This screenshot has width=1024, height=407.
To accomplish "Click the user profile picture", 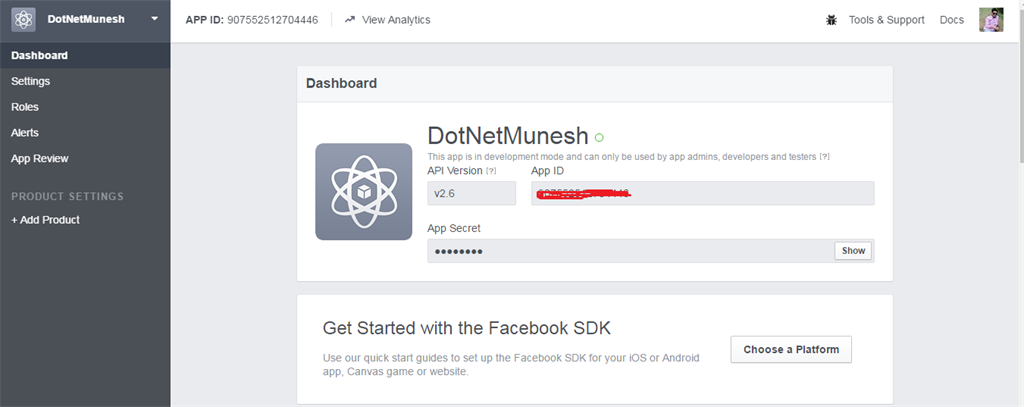I will [990, 20].
